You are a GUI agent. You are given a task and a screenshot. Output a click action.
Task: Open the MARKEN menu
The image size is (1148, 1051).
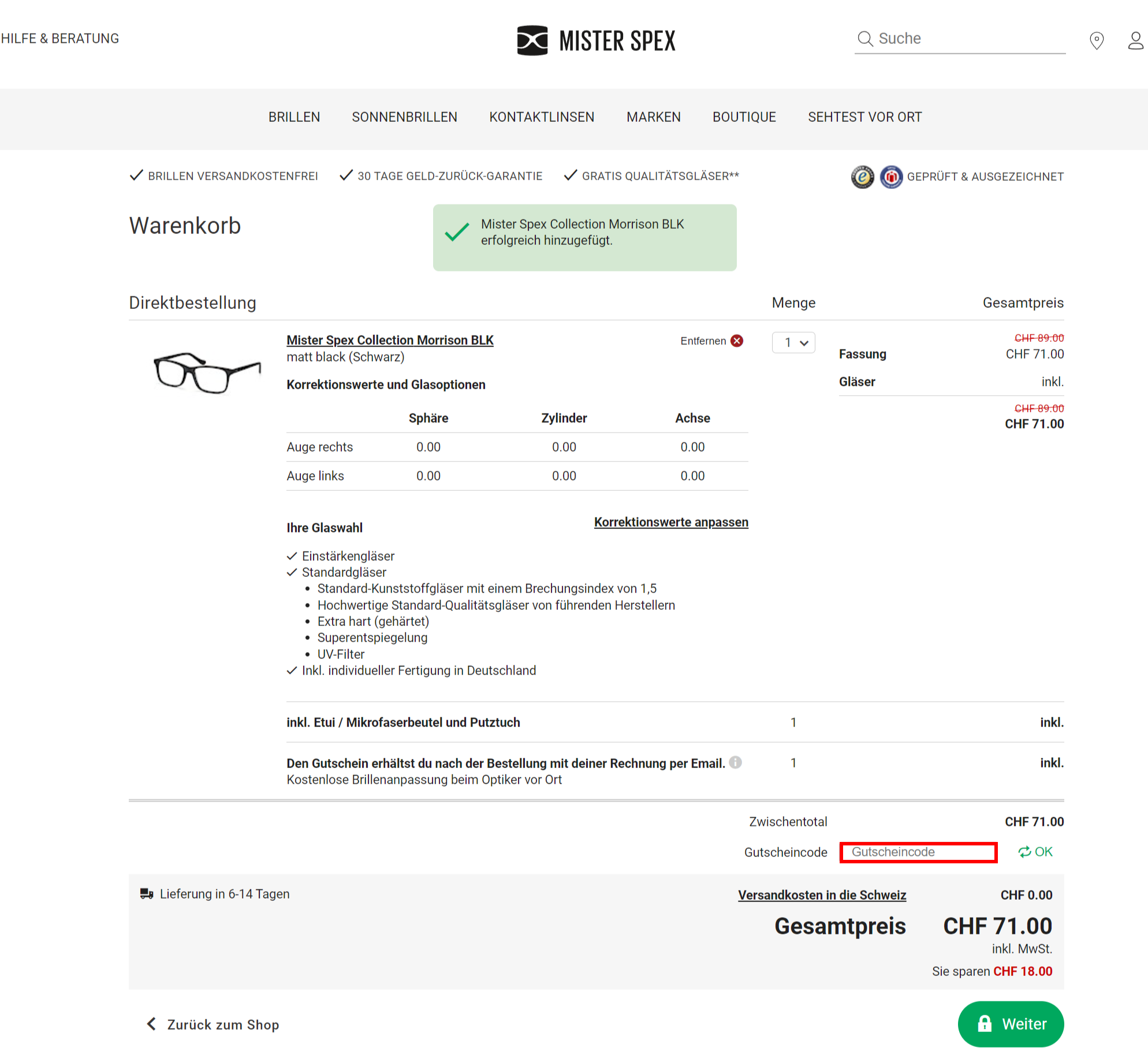pyautogui.click(x=654, y=117)
